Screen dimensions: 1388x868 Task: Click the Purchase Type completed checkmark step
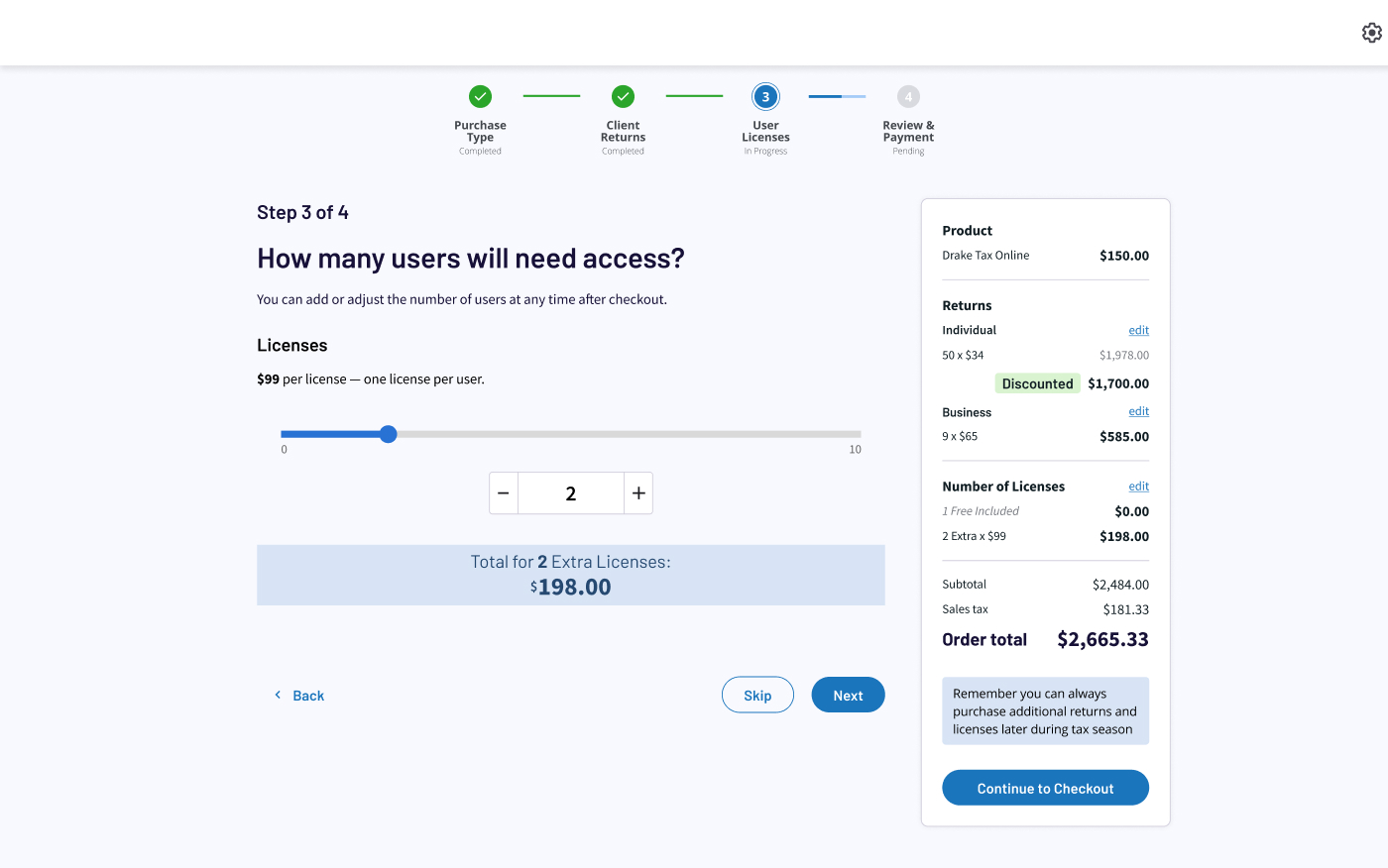[x=480, y=96]
